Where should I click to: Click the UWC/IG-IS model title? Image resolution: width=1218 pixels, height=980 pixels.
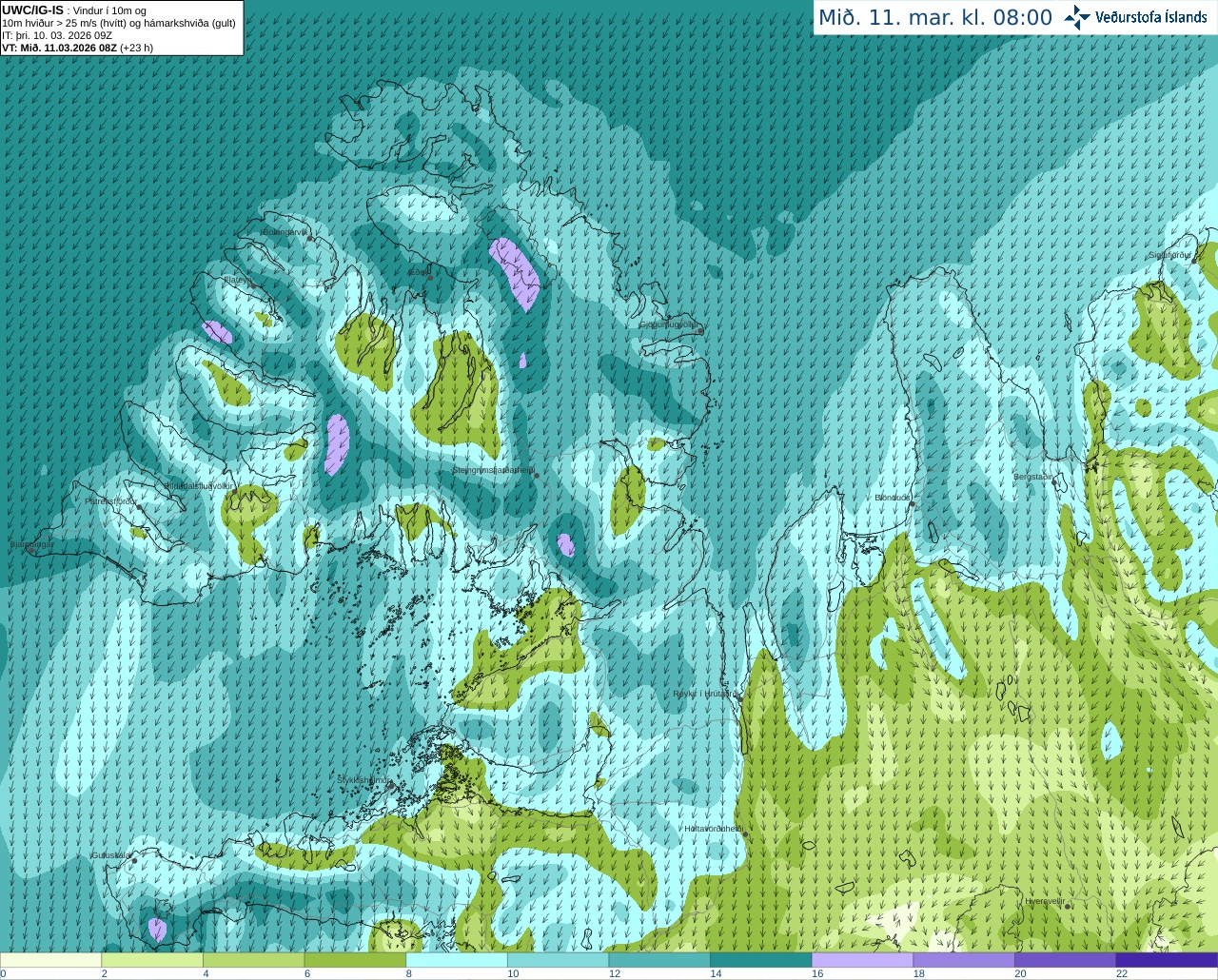tap(33, 10)
